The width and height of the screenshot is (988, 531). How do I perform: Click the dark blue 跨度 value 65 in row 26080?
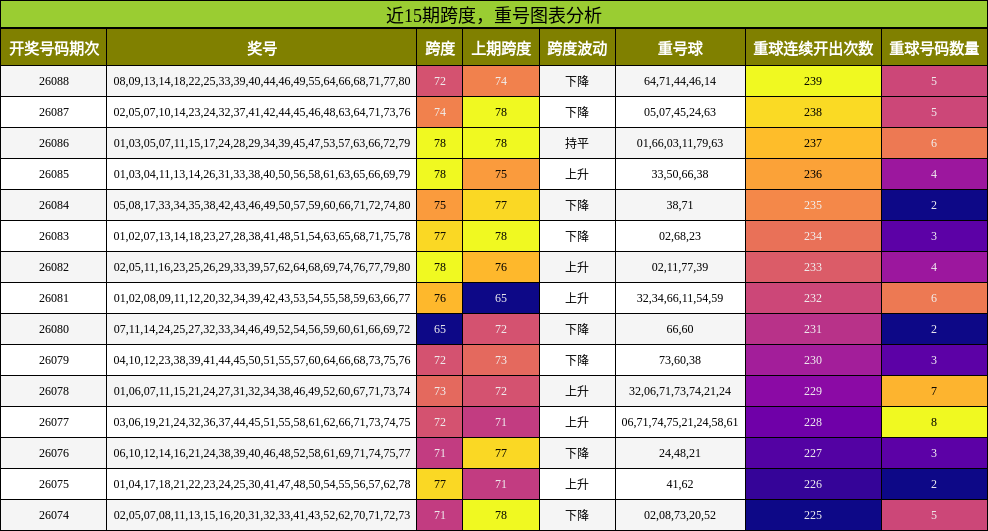(x=440, y=329)
